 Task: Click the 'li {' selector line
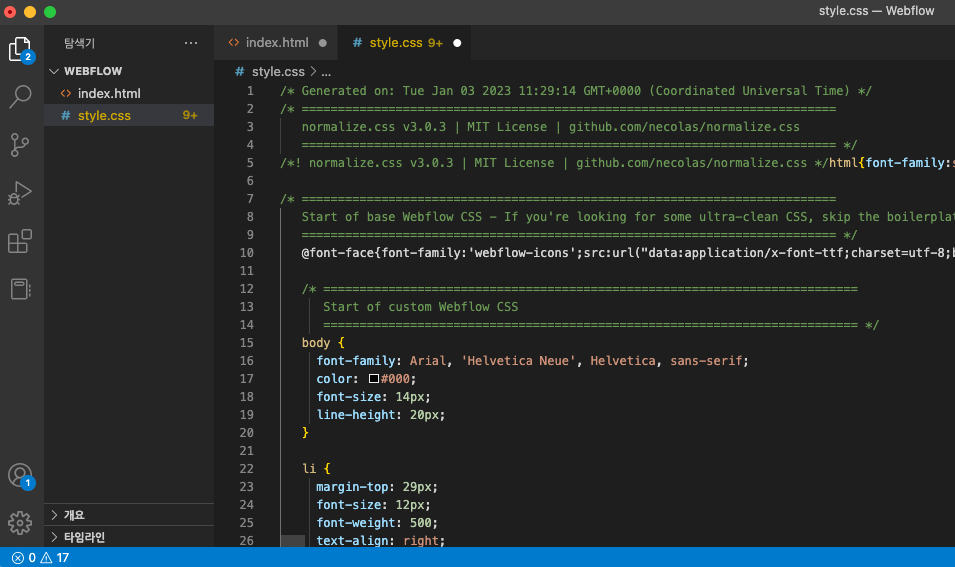(316, 469)
